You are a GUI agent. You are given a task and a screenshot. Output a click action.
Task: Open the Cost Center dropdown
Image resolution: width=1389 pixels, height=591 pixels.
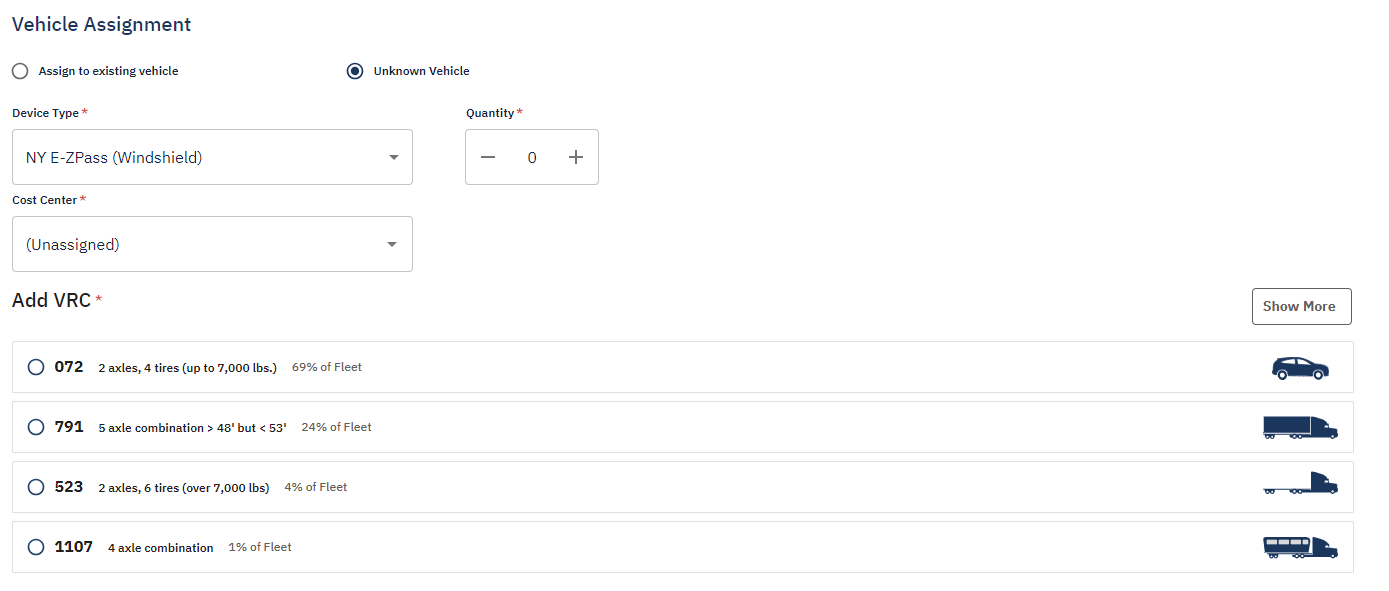click(212, 244)
